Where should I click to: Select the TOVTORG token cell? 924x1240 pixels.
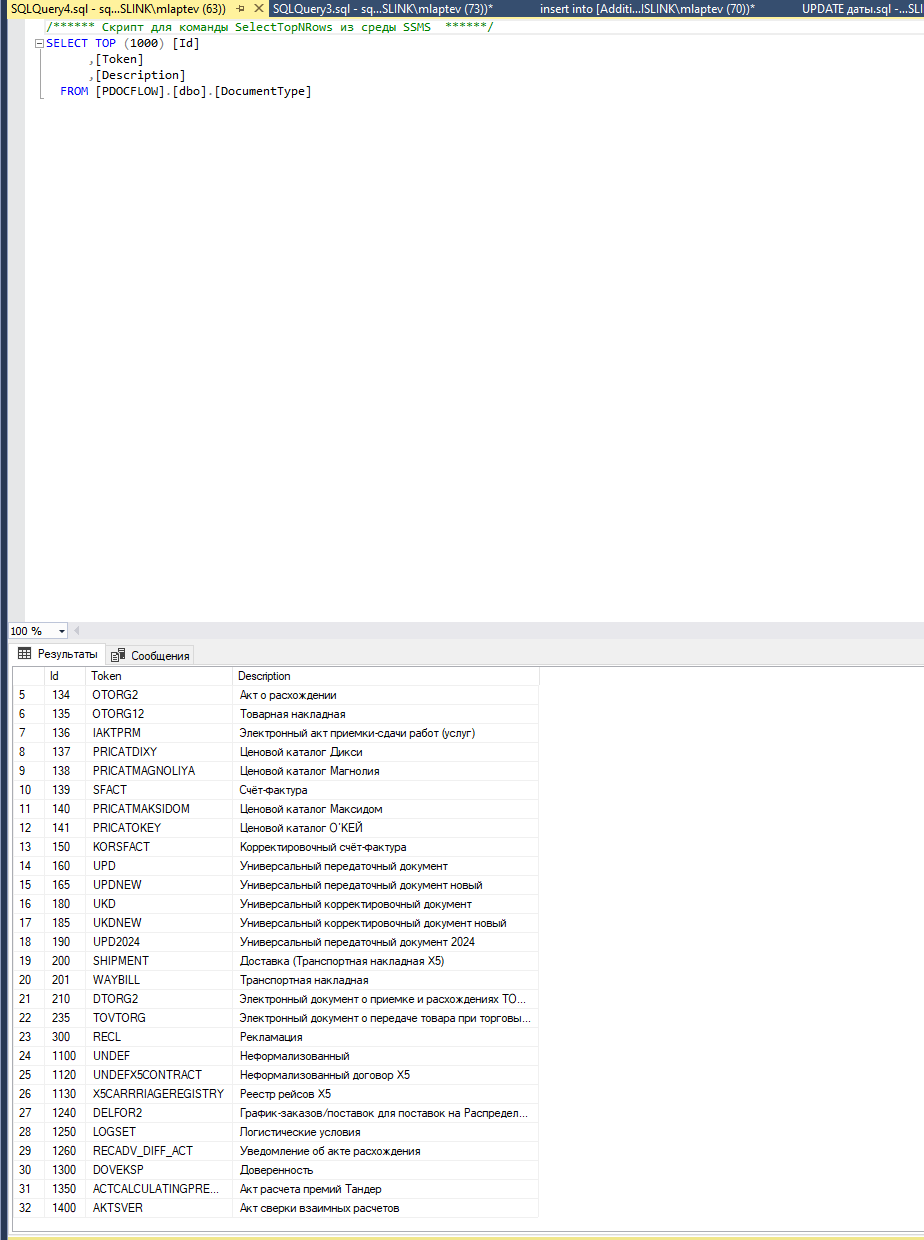159,1018
